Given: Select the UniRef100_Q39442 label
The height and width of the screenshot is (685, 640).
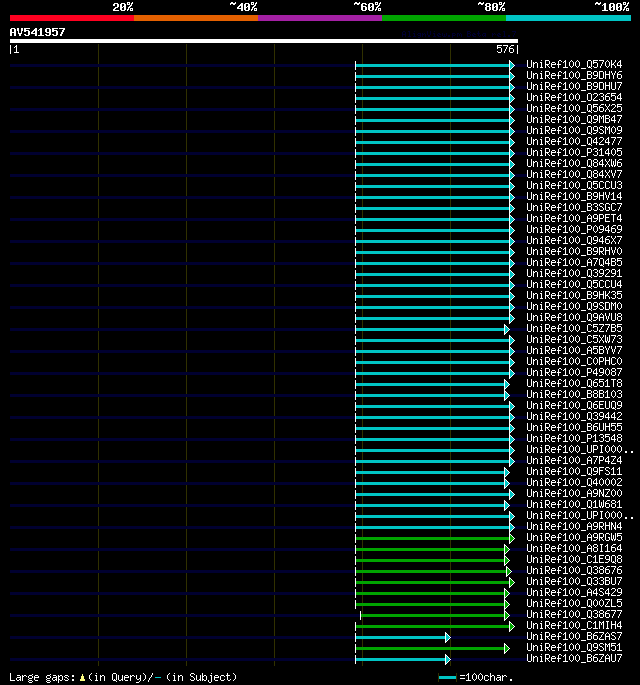Looking at the screenshot, I should pos(574,416).
